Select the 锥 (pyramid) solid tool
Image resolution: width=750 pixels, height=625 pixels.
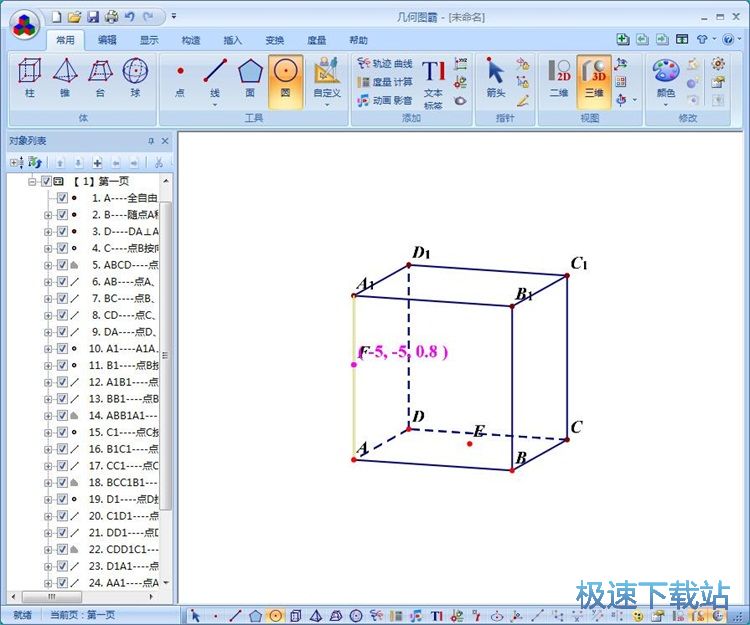[66, 77]
